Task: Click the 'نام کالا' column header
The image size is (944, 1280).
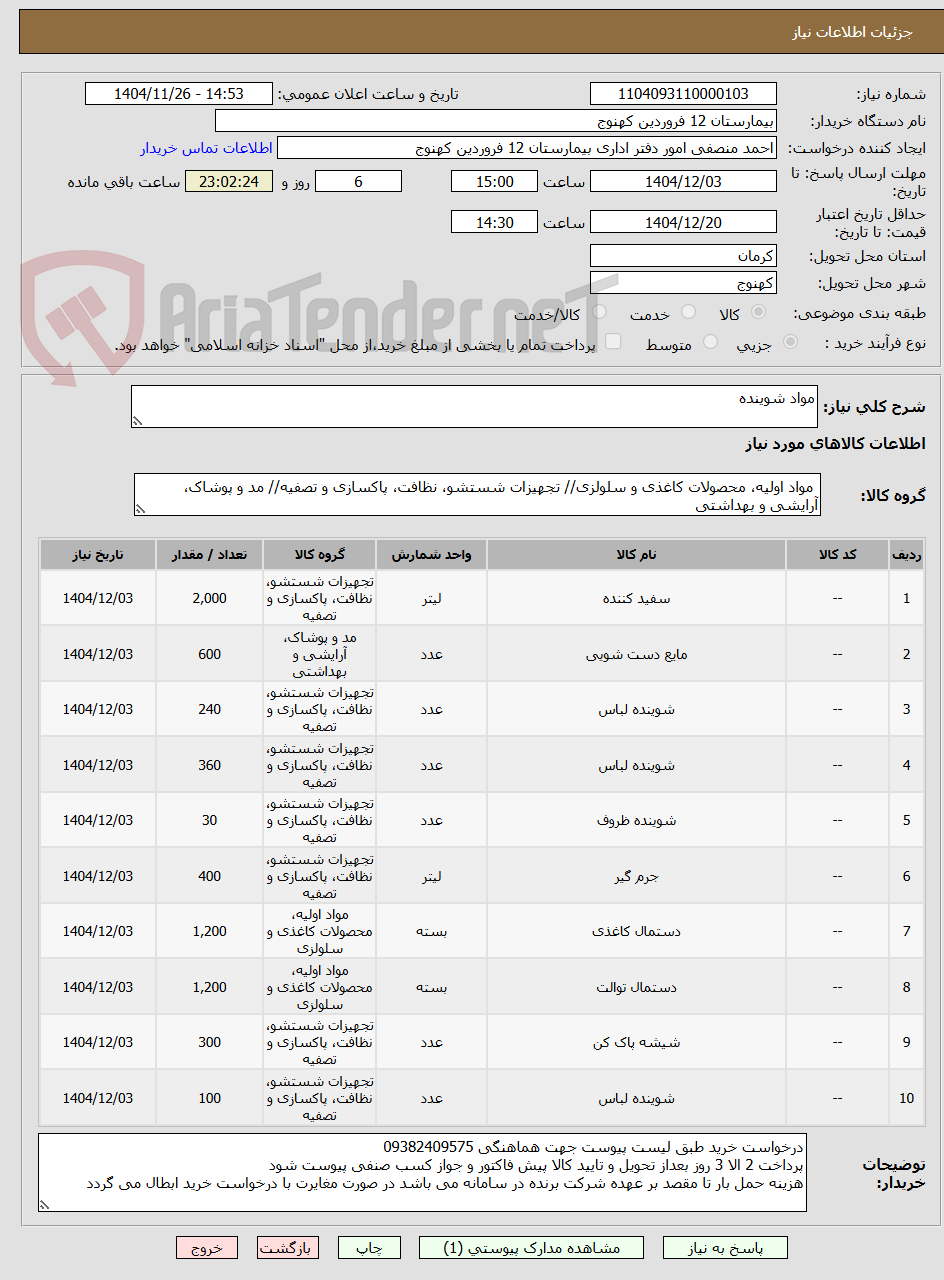Action: (x=636, y=554)
